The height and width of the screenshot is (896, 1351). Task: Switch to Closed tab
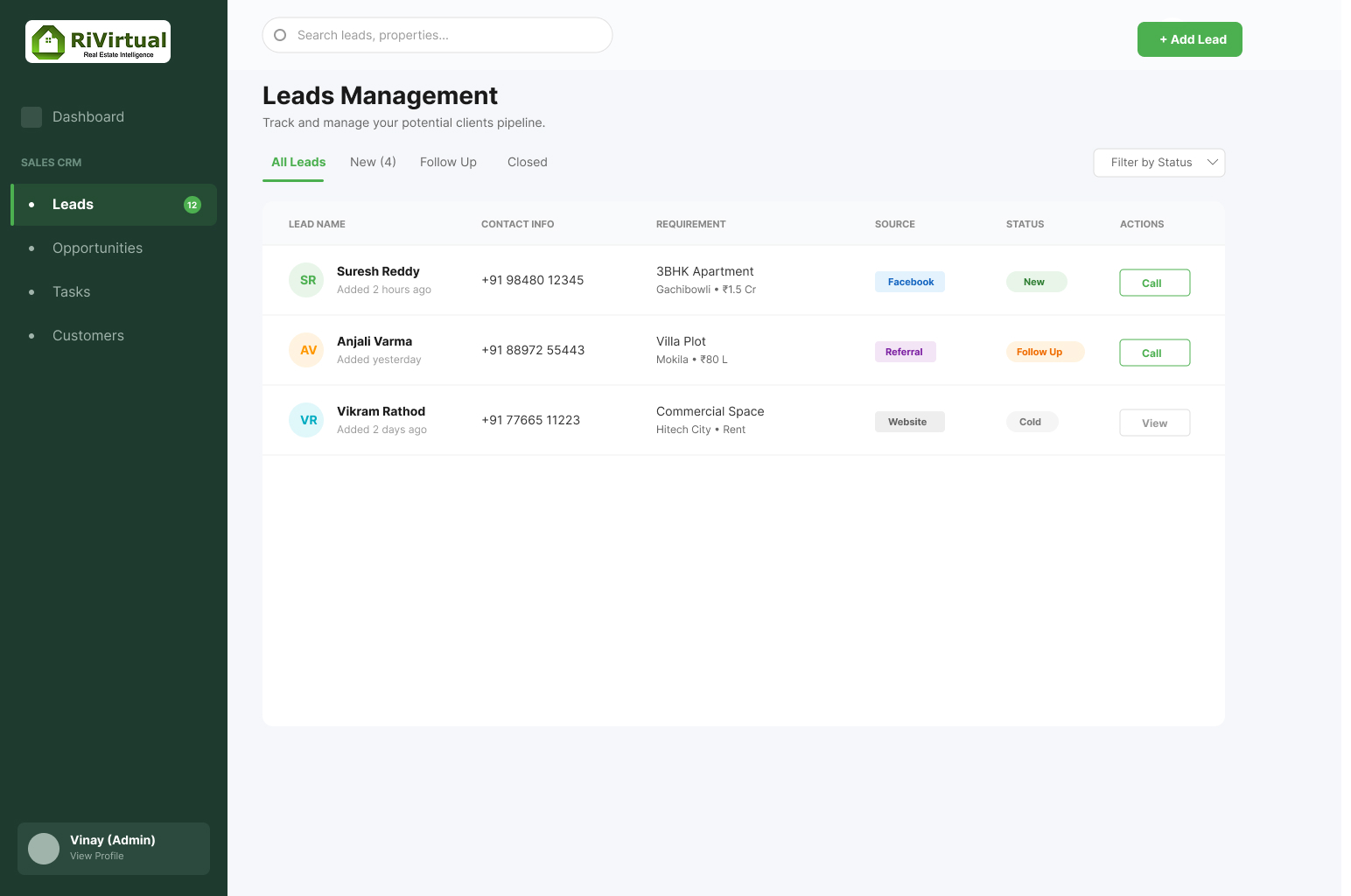528,162
